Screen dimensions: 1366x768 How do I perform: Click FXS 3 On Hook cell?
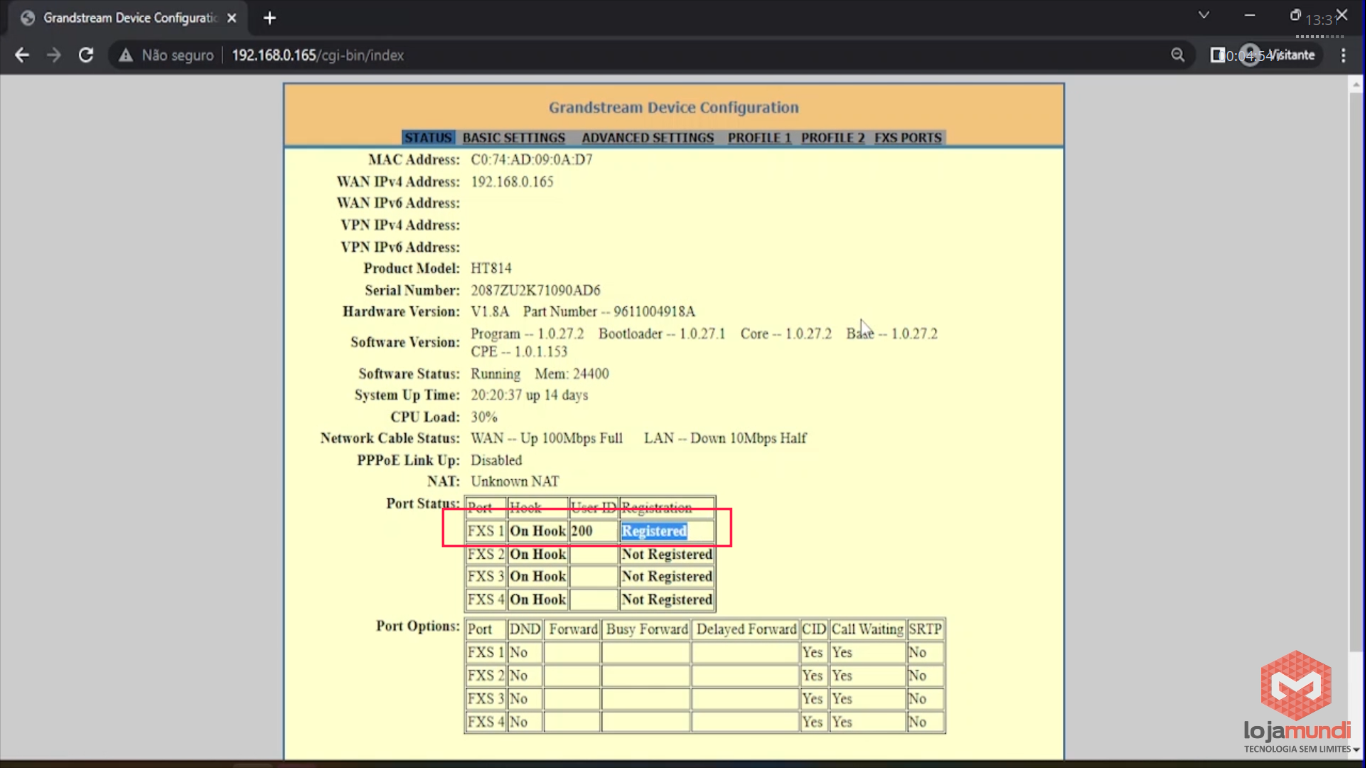pyautogui.click(x=538, y=576)
